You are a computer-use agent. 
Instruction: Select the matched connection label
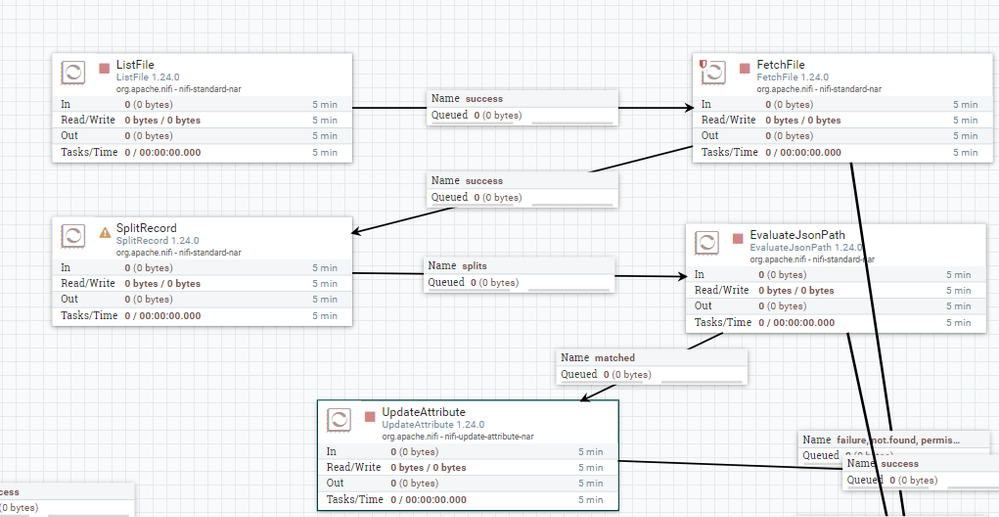tap(652, 367)
